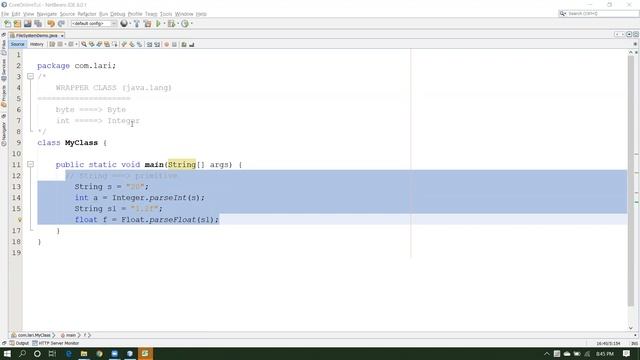Click the Next Bookmark icon
Screen dimensions: 640x360
132,44
